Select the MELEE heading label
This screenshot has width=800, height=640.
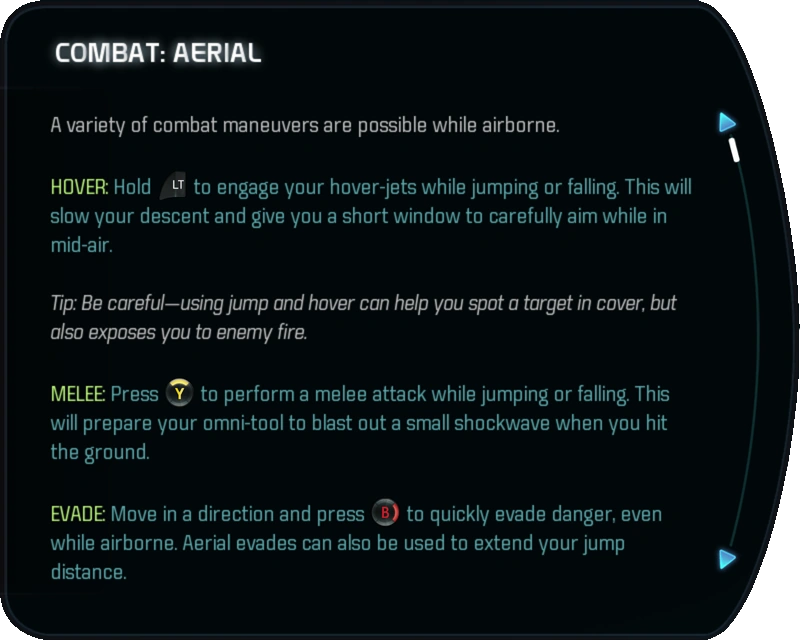coord(78,394)
